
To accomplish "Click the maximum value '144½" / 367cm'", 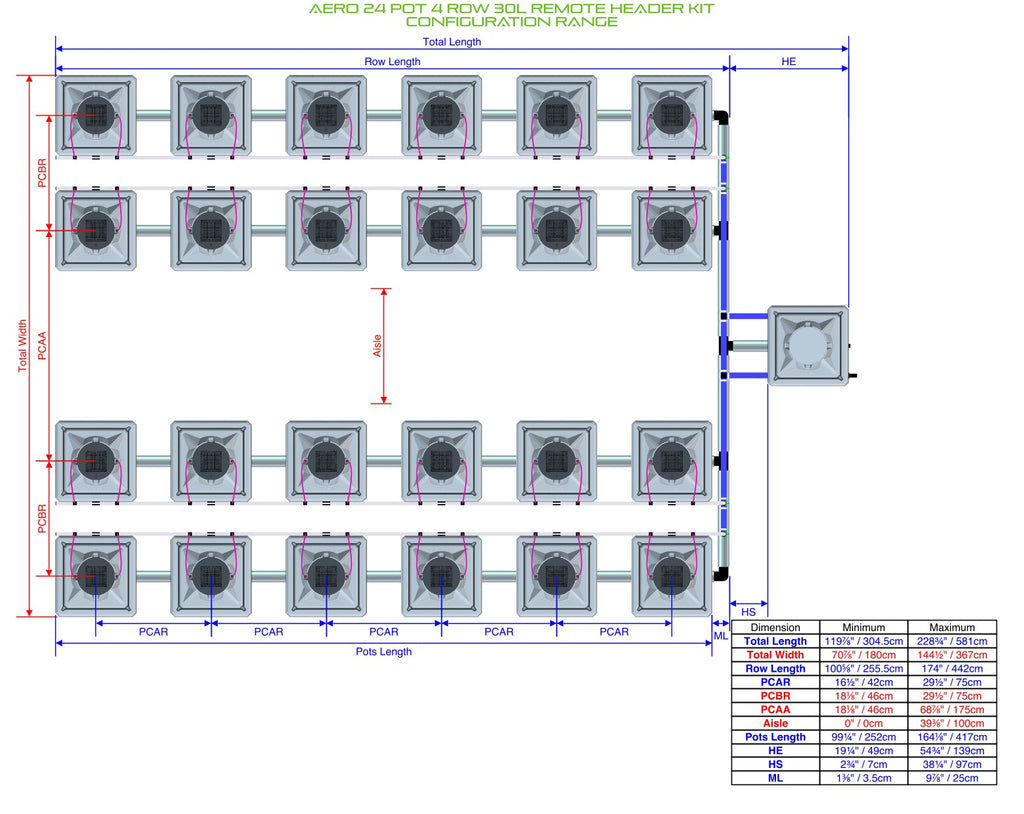I will pos(952,655).
